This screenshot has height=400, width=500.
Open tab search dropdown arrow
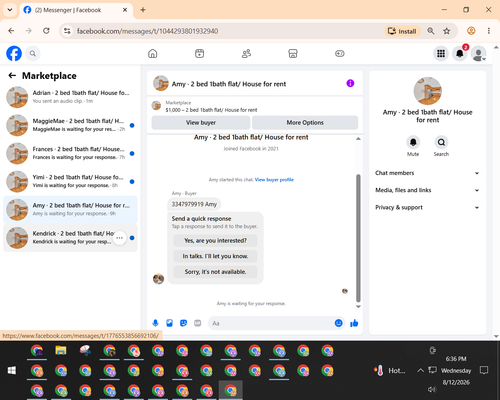point(10,10)
